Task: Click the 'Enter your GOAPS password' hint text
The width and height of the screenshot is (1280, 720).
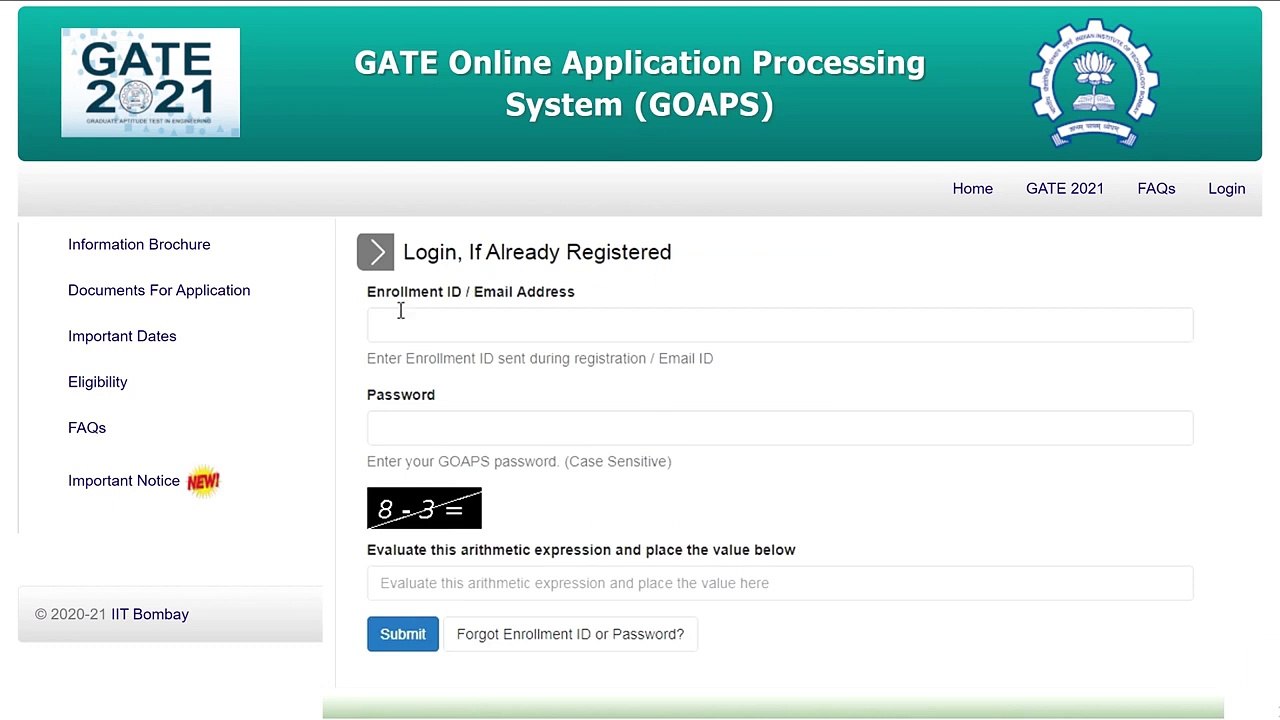Action: 519,461
